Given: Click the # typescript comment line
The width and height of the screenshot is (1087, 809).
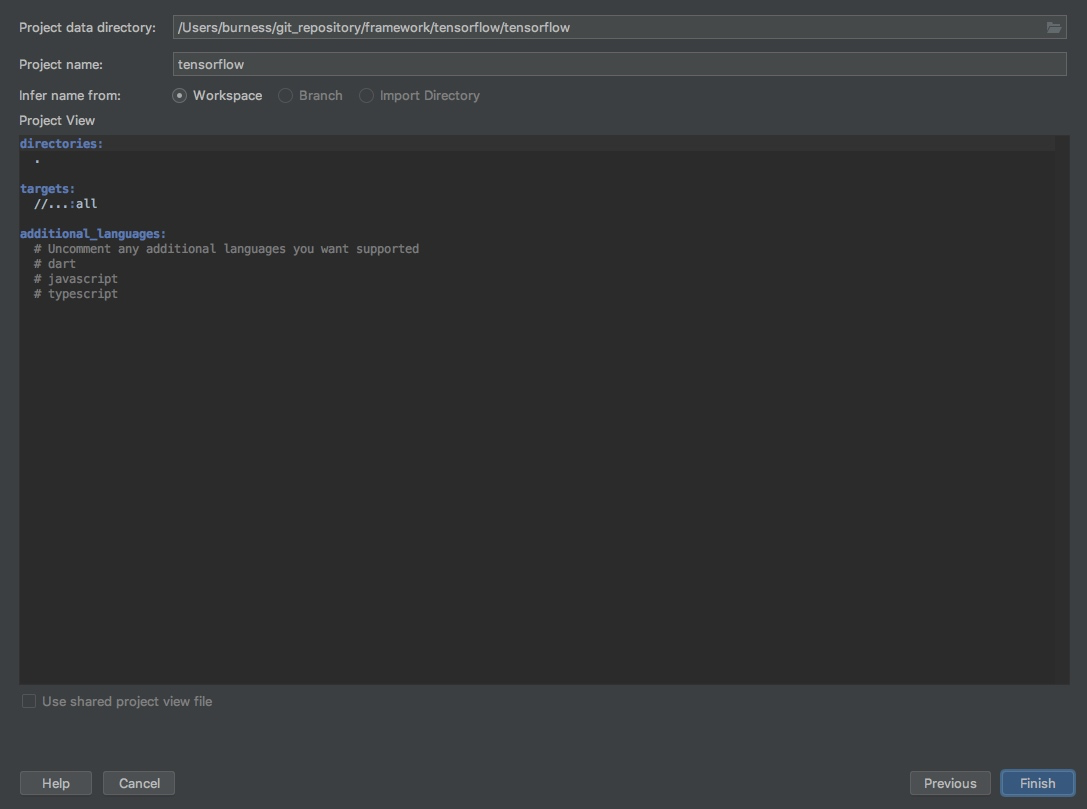Looking at the screenshot, I should pos(76,294).
